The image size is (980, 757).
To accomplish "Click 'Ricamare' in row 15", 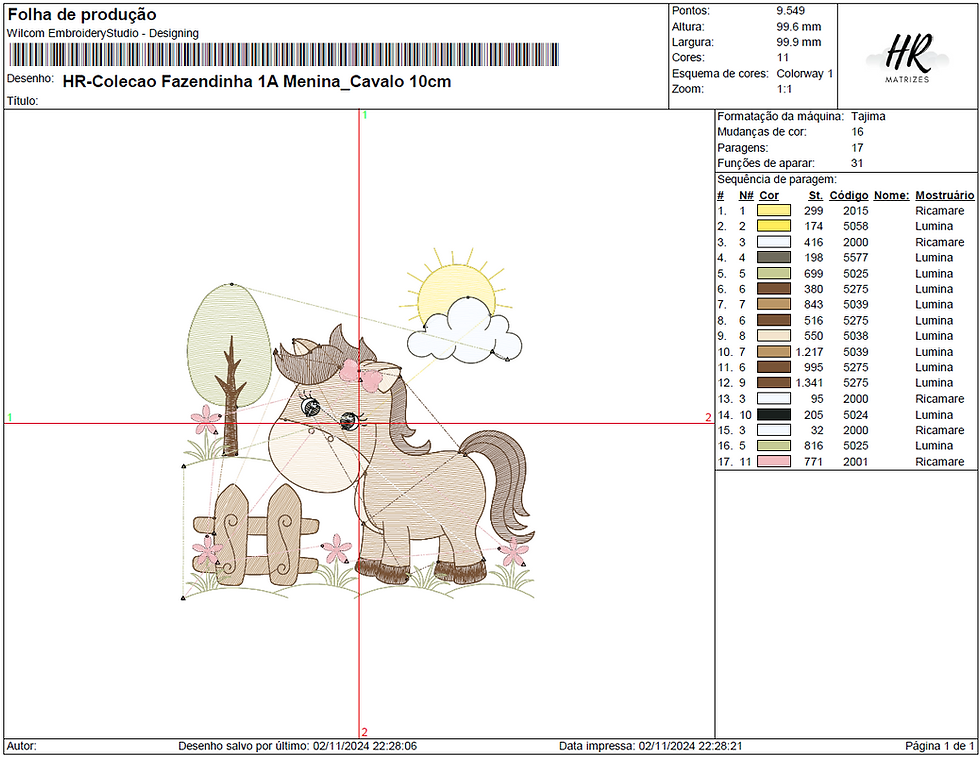I will (x=939, y=430).
